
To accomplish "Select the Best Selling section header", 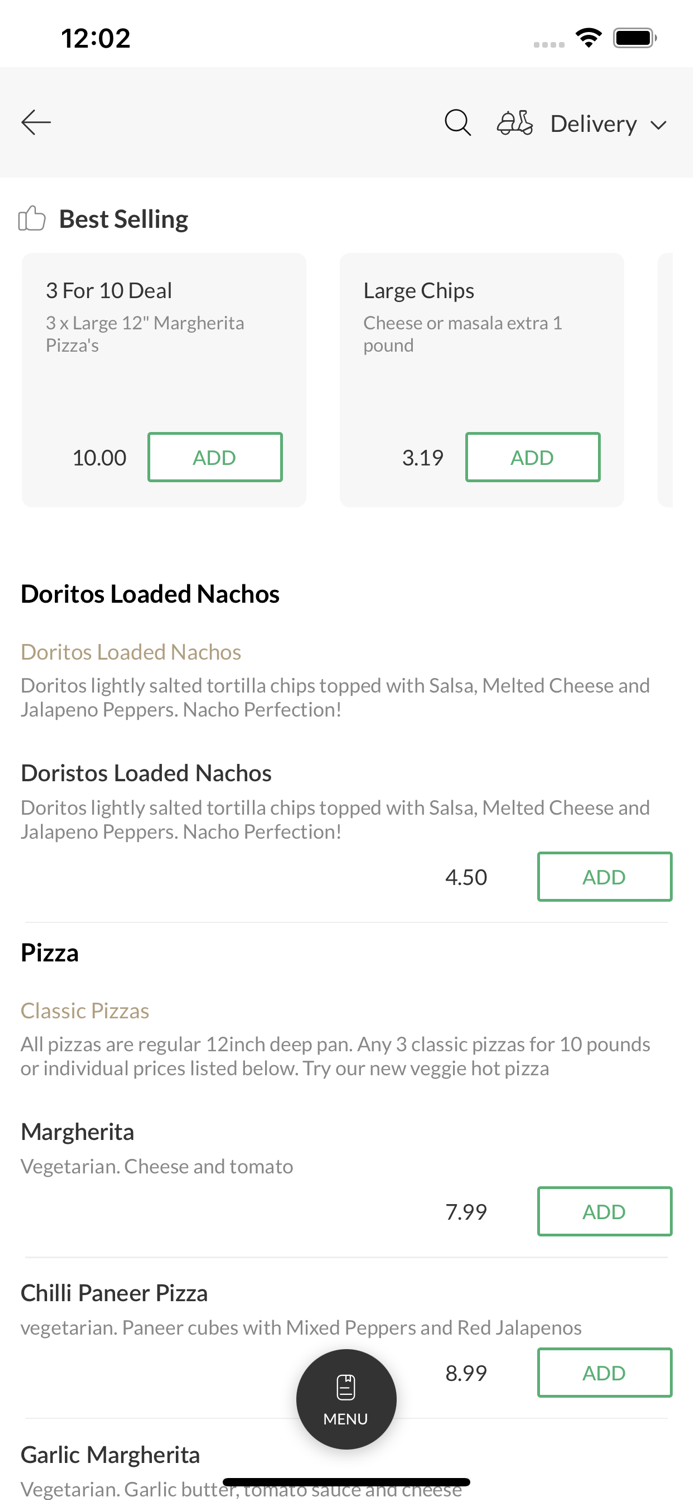I will [x=123, y=218].
